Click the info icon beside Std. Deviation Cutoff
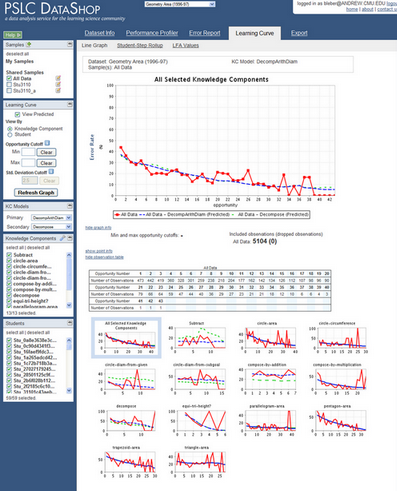The width and height of the screenshot is (397, 491). pos(51,172)
